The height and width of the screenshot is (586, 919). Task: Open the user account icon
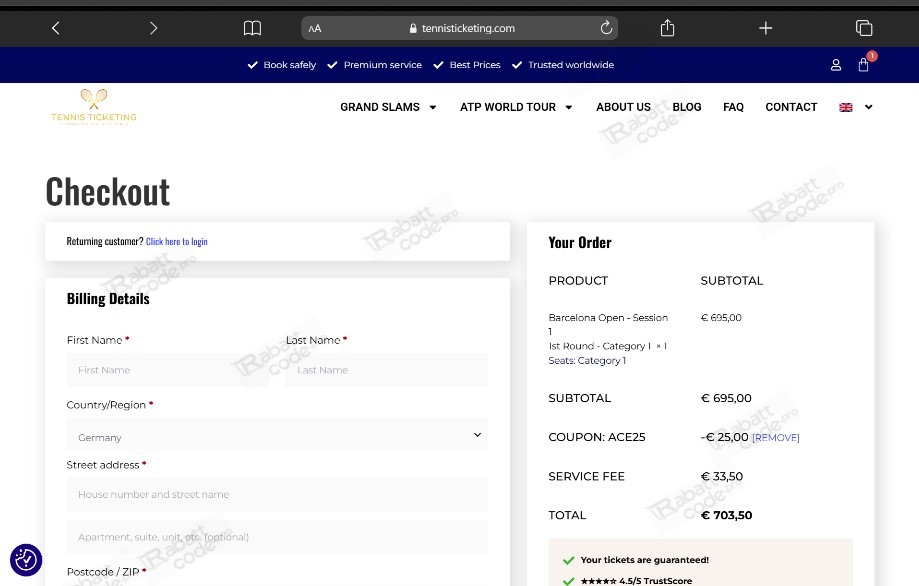point(836,65)
